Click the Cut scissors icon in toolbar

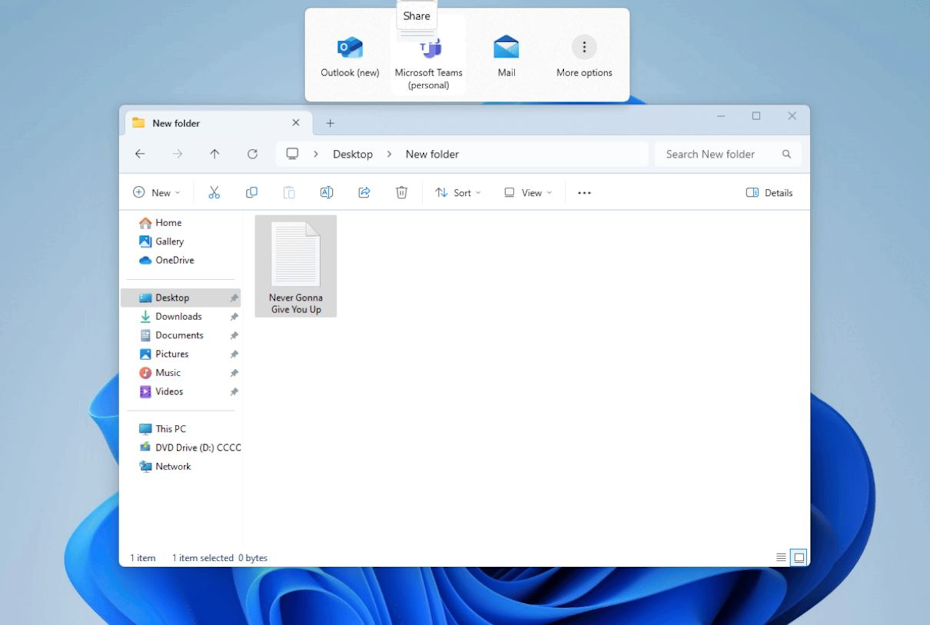click(x=214, y=193)
